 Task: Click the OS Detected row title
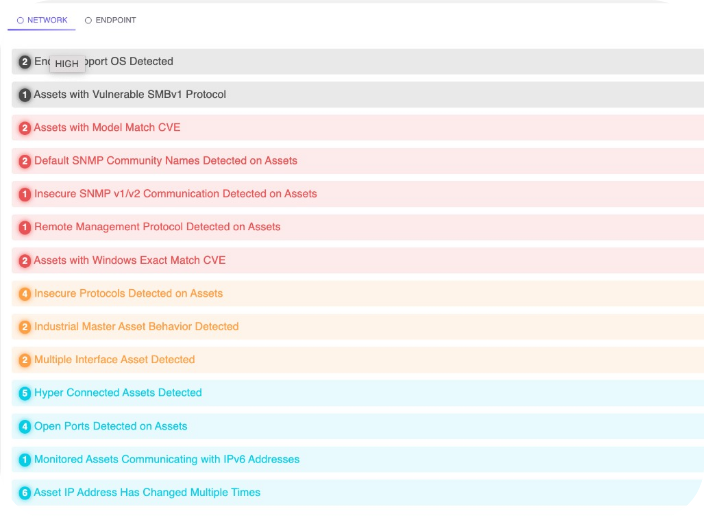104,62
